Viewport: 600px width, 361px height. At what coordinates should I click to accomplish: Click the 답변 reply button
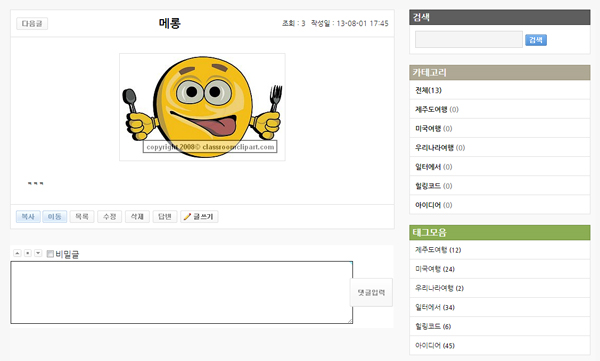point(165,216)
